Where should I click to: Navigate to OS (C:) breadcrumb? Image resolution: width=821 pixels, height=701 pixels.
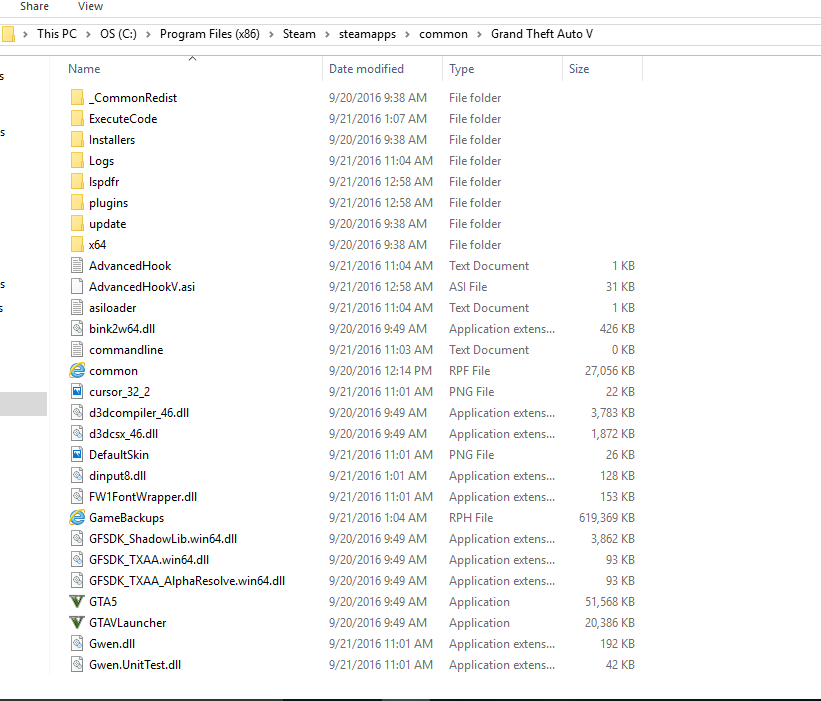tap(118, 34)
